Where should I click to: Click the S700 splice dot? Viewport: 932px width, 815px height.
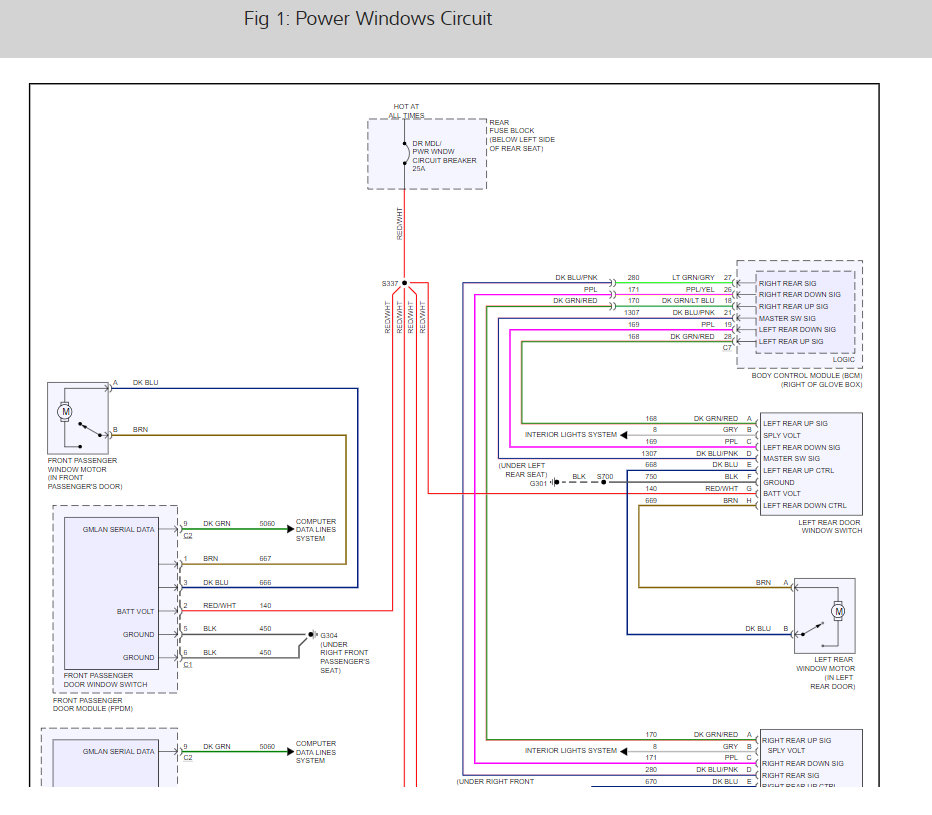click(604, 482)
